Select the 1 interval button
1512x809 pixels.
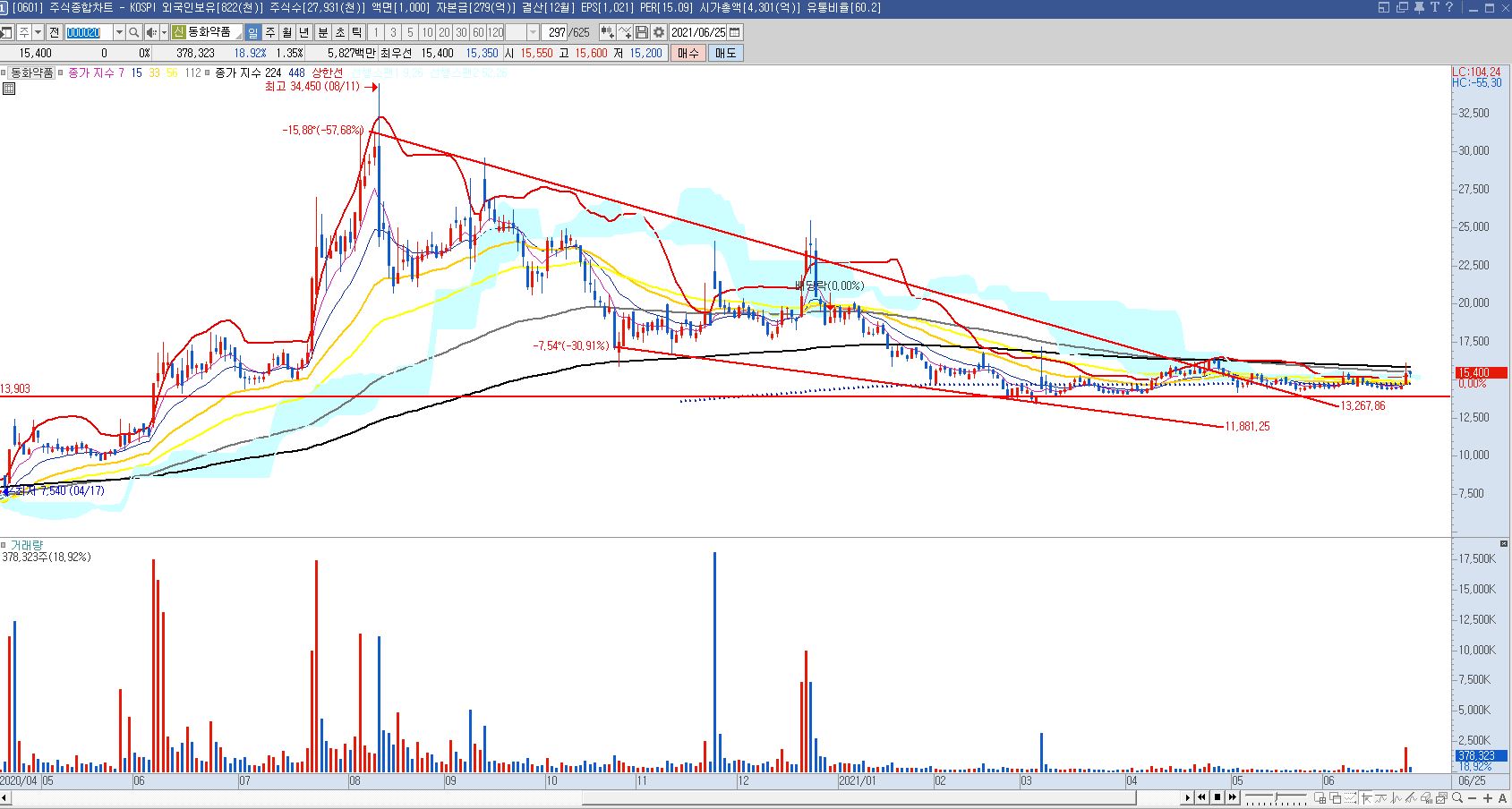(x=377, y=32)
